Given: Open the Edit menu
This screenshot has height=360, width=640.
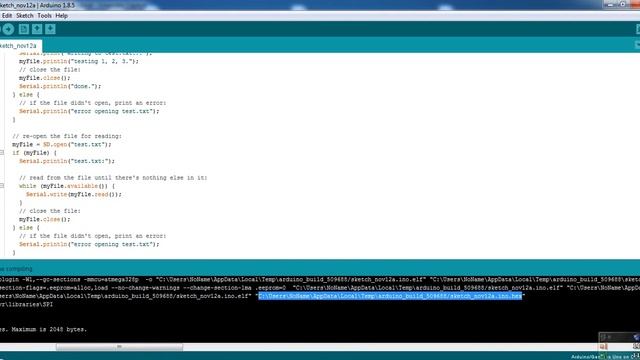Looking at the screenshot, I should point(7,16).
